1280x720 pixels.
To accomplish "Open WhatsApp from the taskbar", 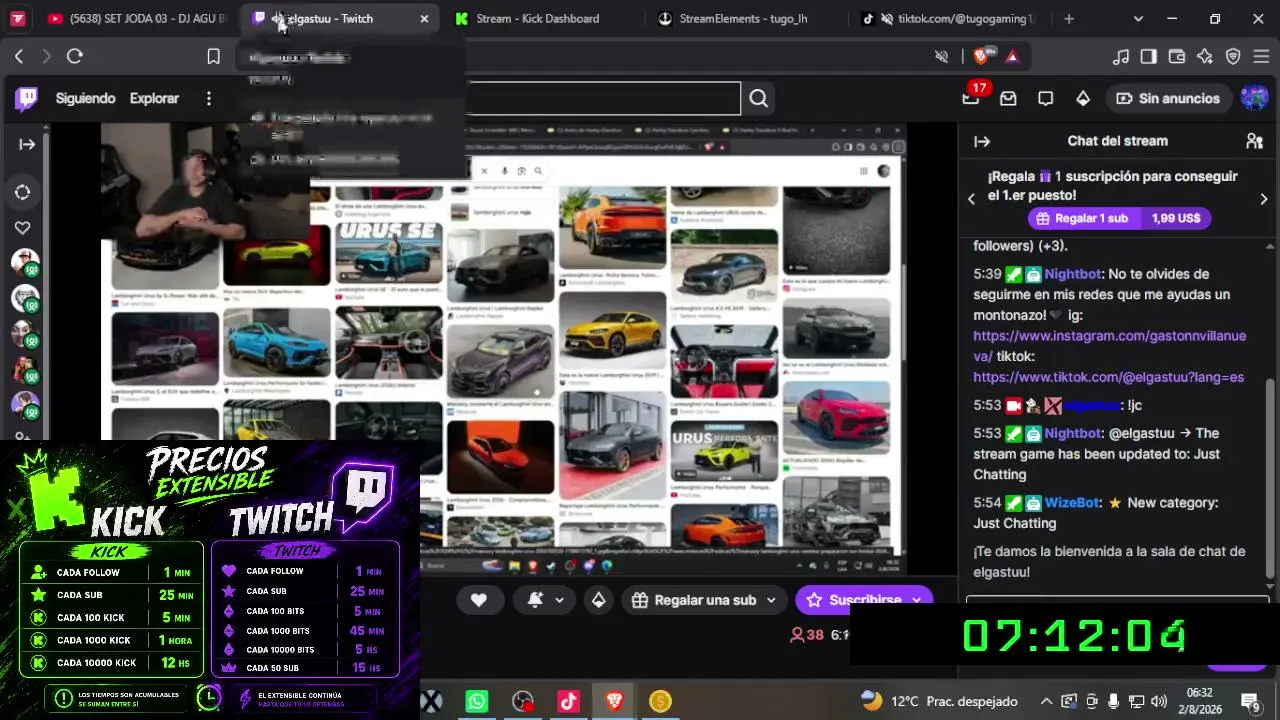I will click(477, 701).
